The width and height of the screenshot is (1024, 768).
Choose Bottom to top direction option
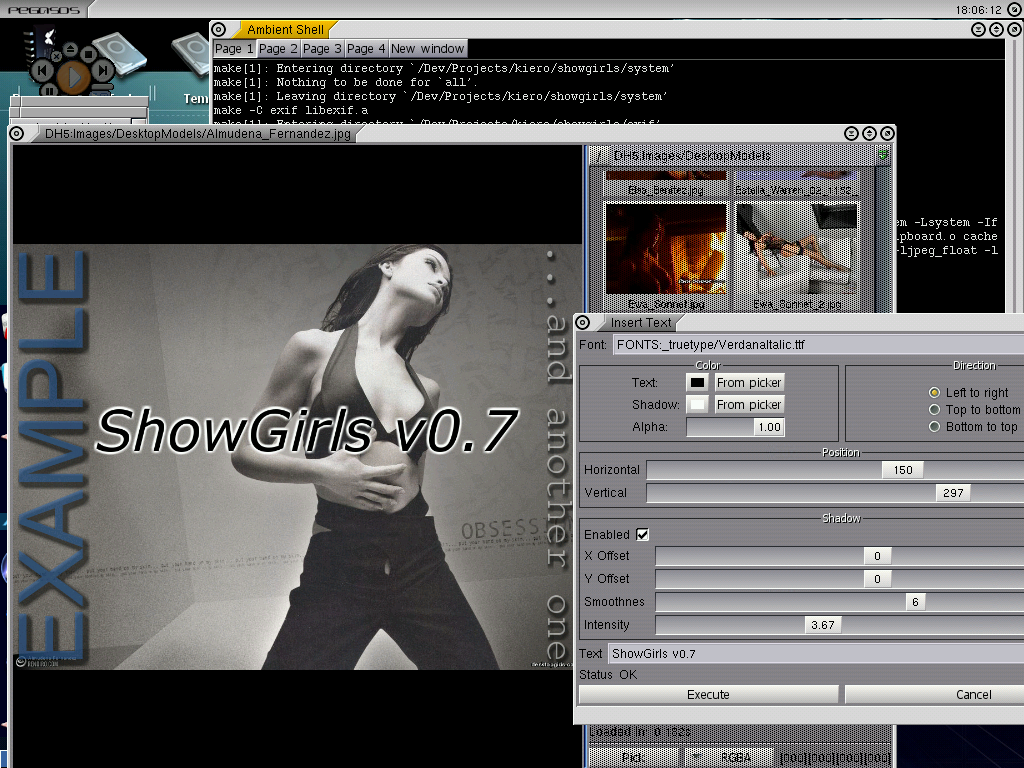(x=935, y=427)
